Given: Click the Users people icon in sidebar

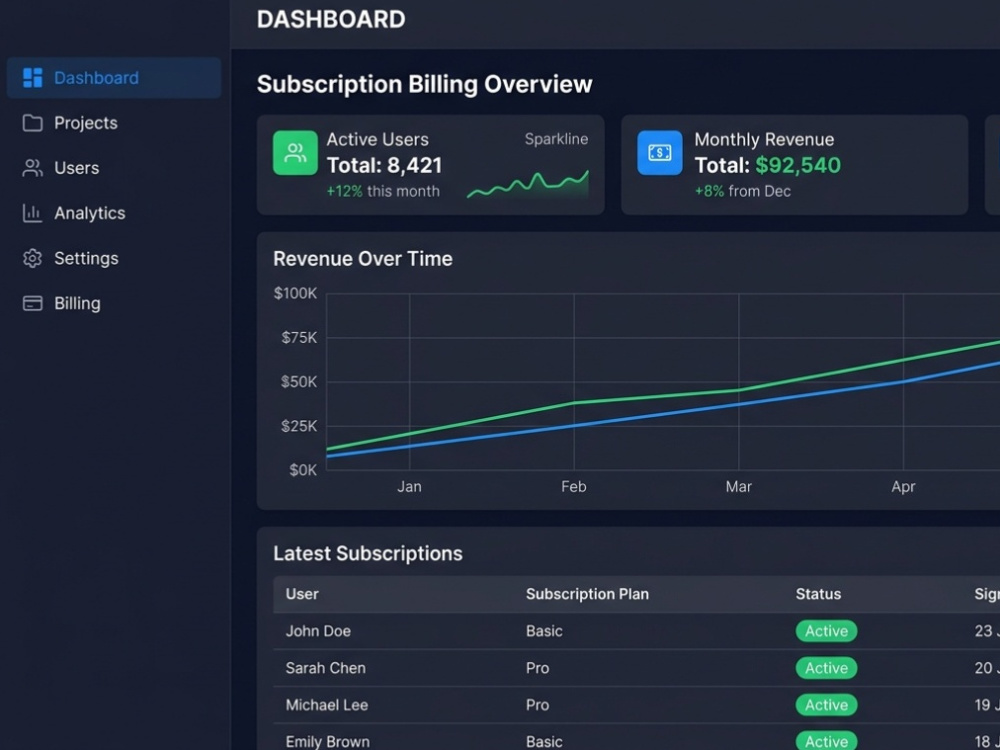Looking at the screenshot, I should click(x=33, y=168).
